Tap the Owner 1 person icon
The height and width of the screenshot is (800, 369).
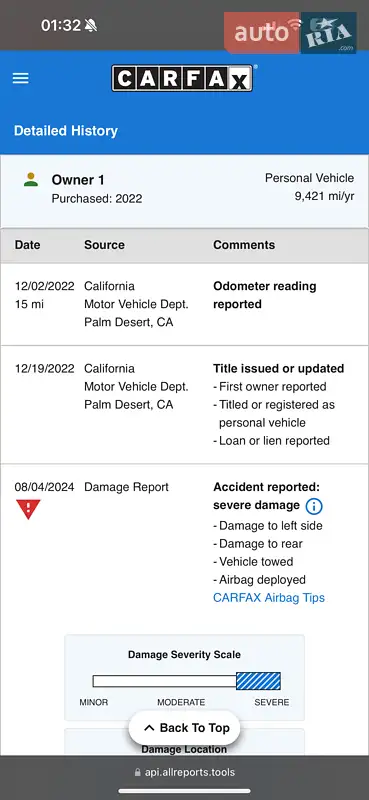pyautogui.click(x=31, y=180)
